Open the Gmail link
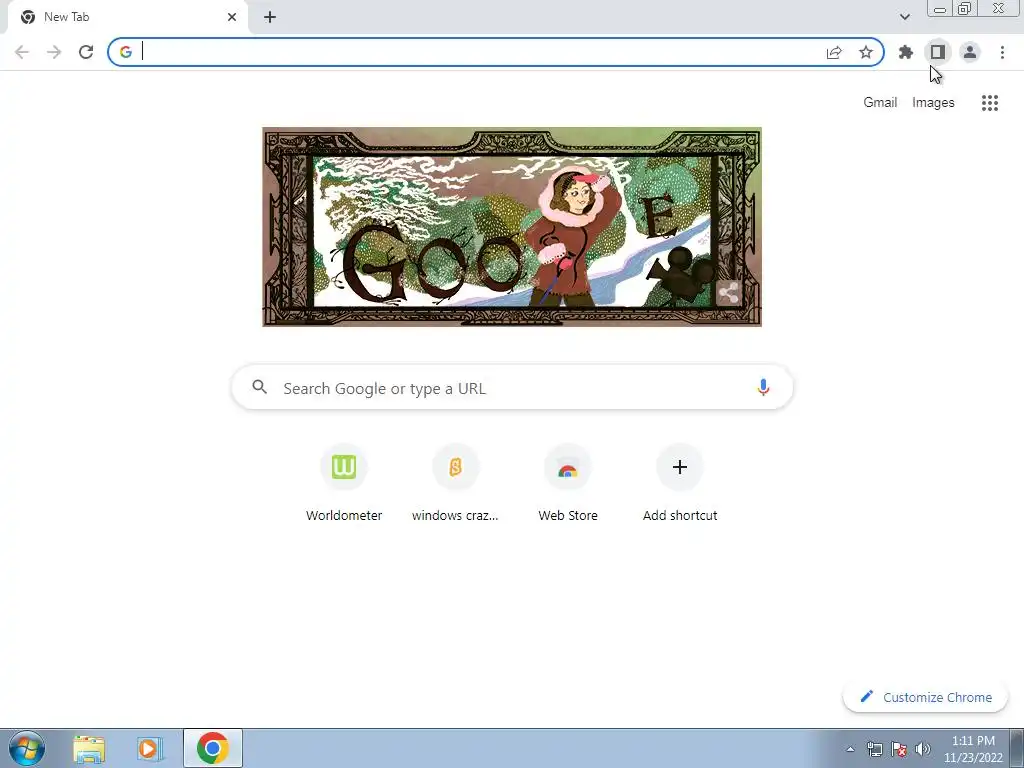1024x768 pixels. coord(880,103)
